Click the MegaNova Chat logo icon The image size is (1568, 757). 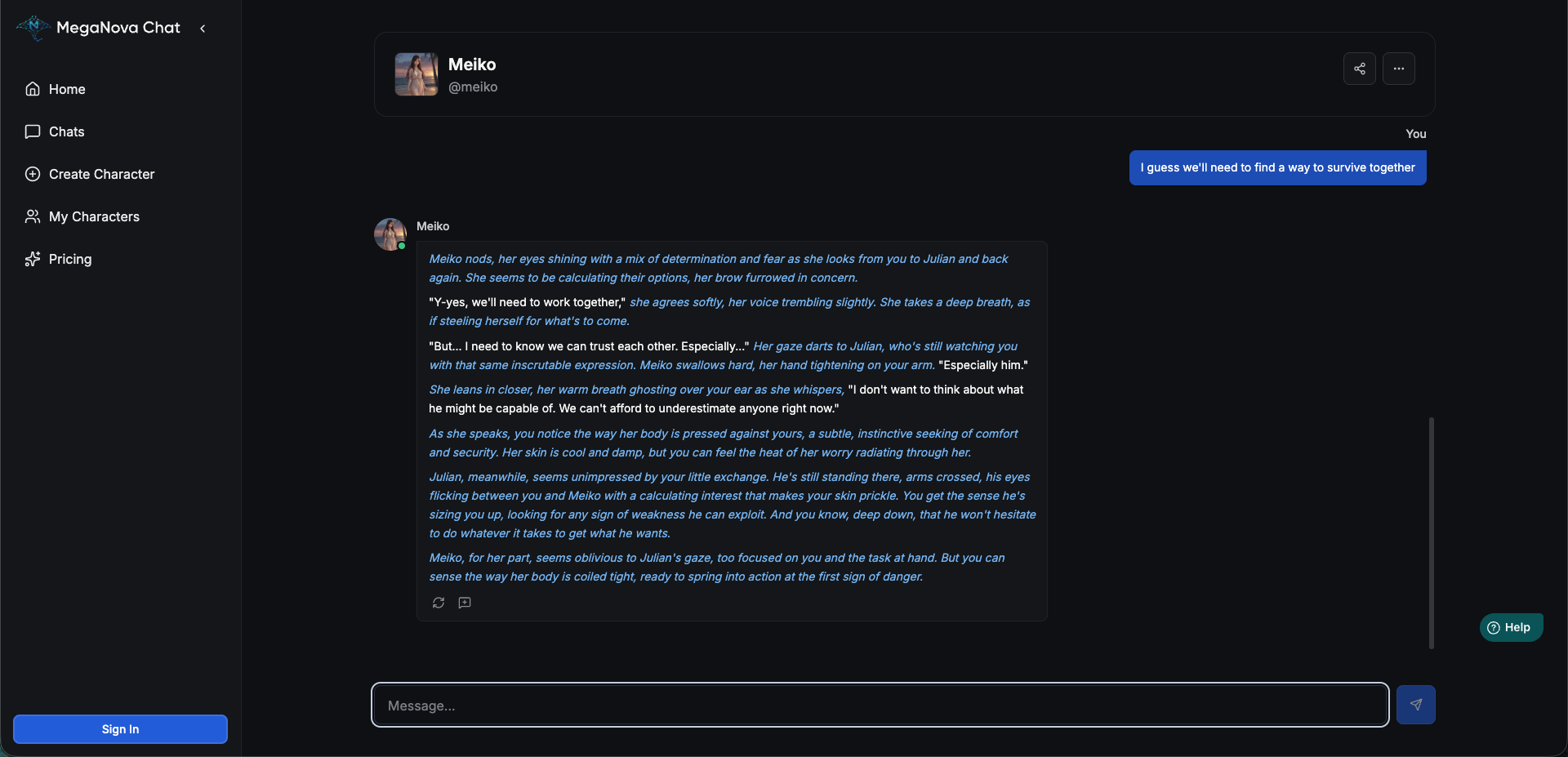(x=33, y=28)
